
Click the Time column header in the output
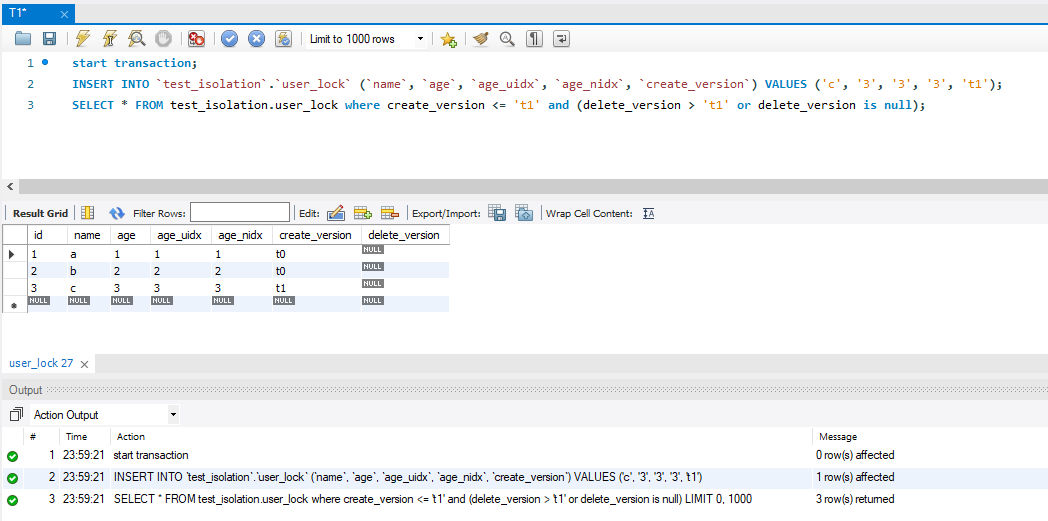click(x=76, y=437)
